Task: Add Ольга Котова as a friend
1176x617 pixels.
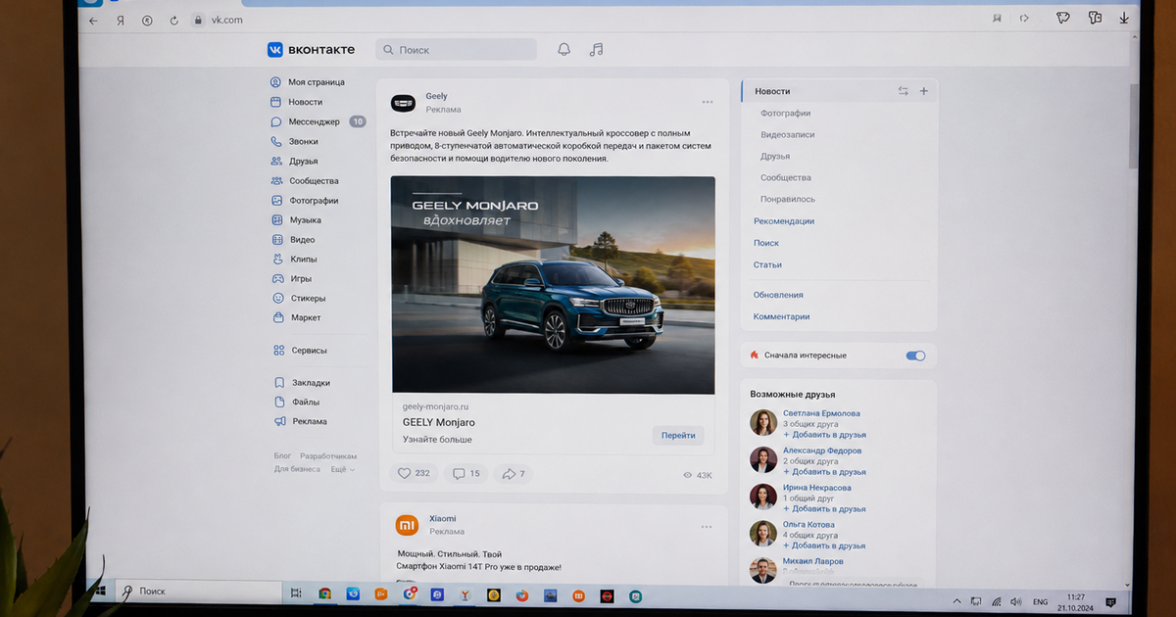Action: (824, 546)
